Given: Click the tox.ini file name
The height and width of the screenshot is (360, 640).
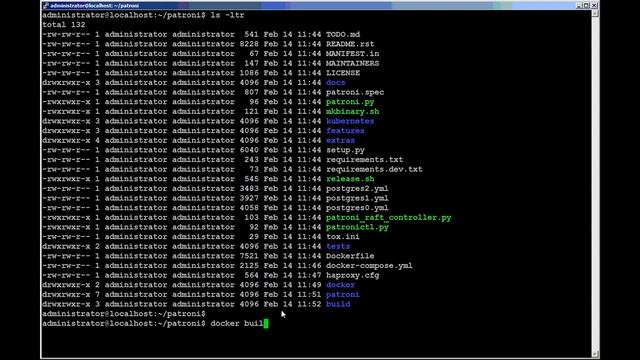Looking at the screenshot, I should [x=343, y=237].
